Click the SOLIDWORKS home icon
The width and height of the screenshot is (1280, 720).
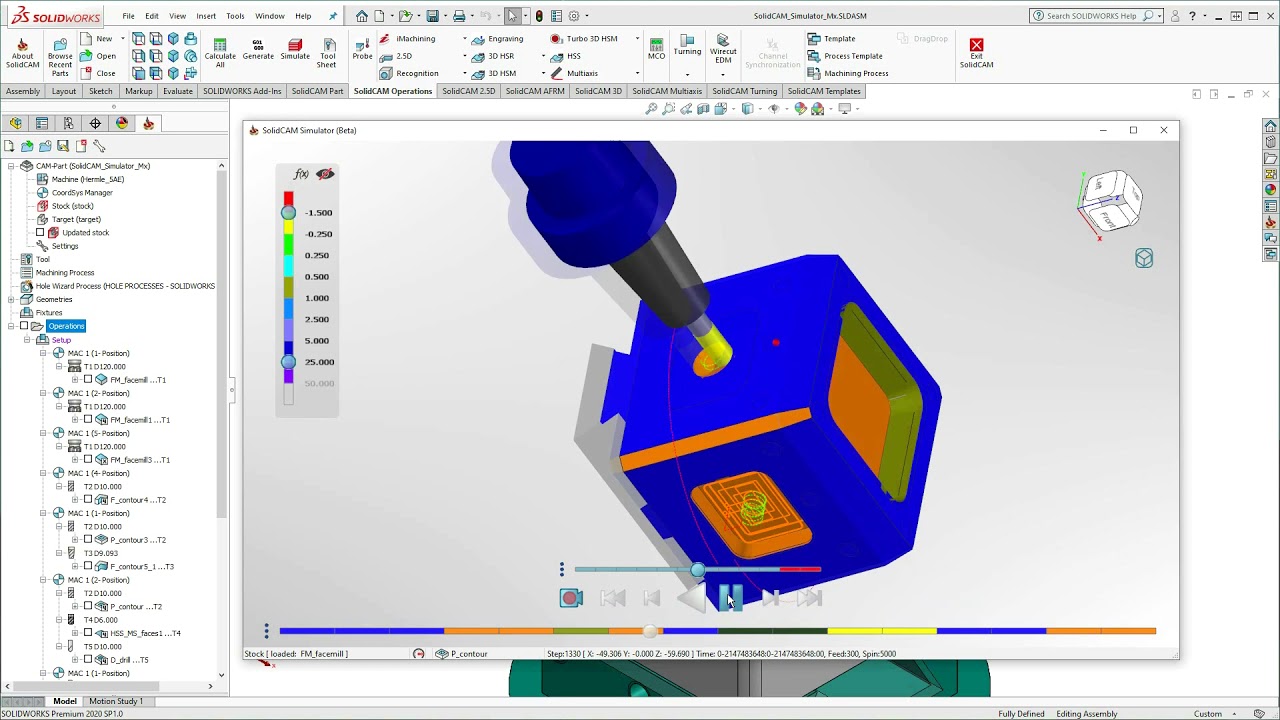pyautogui.click(x=362, y=16)
